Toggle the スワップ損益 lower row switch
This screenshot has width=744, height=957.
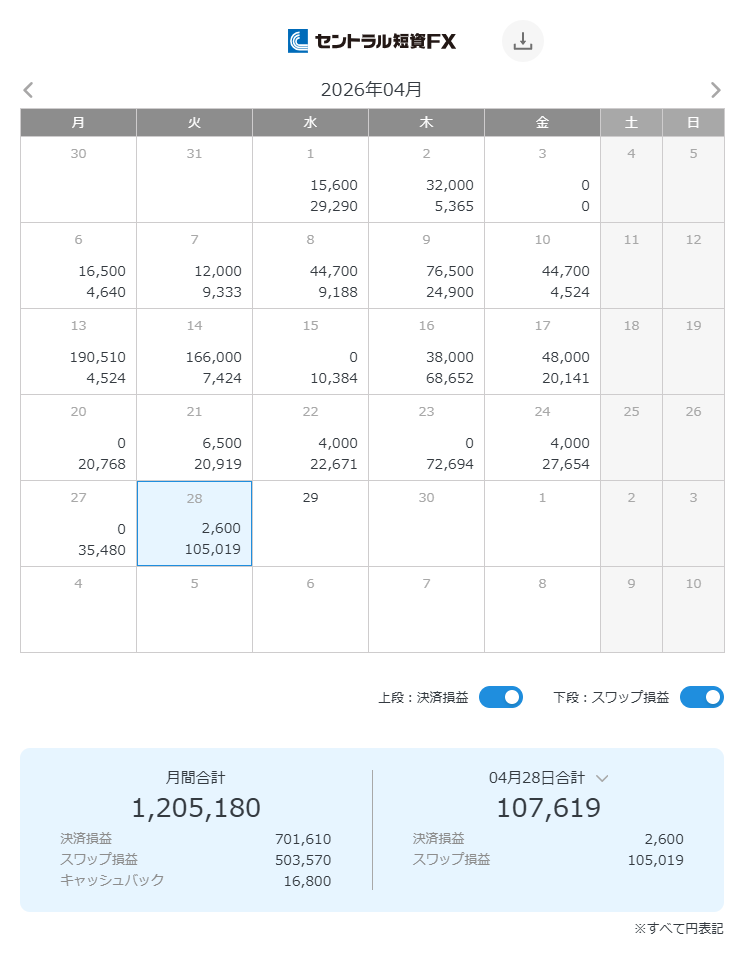pos(701,697)
